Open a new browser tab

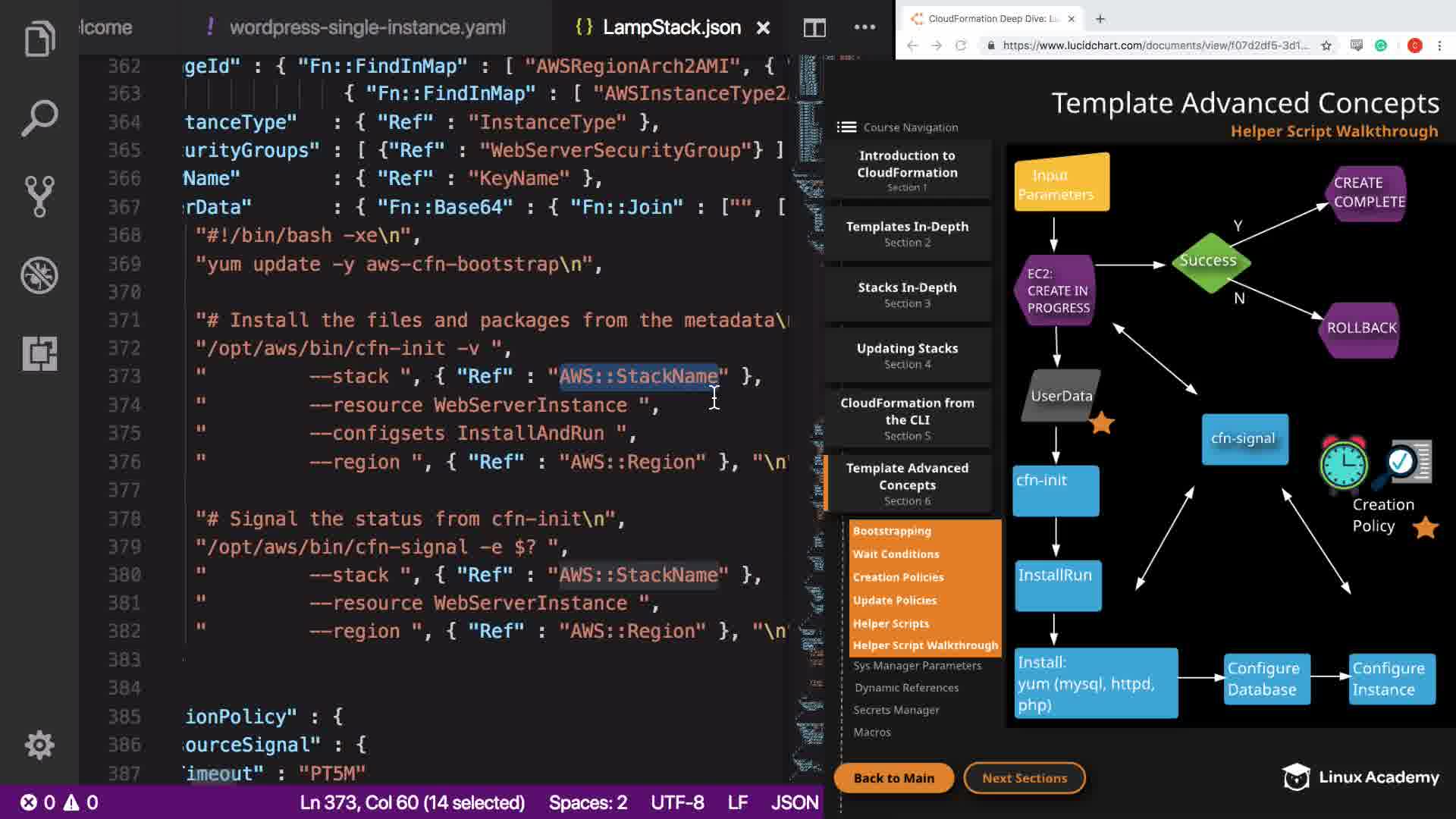pos(1100,19)
